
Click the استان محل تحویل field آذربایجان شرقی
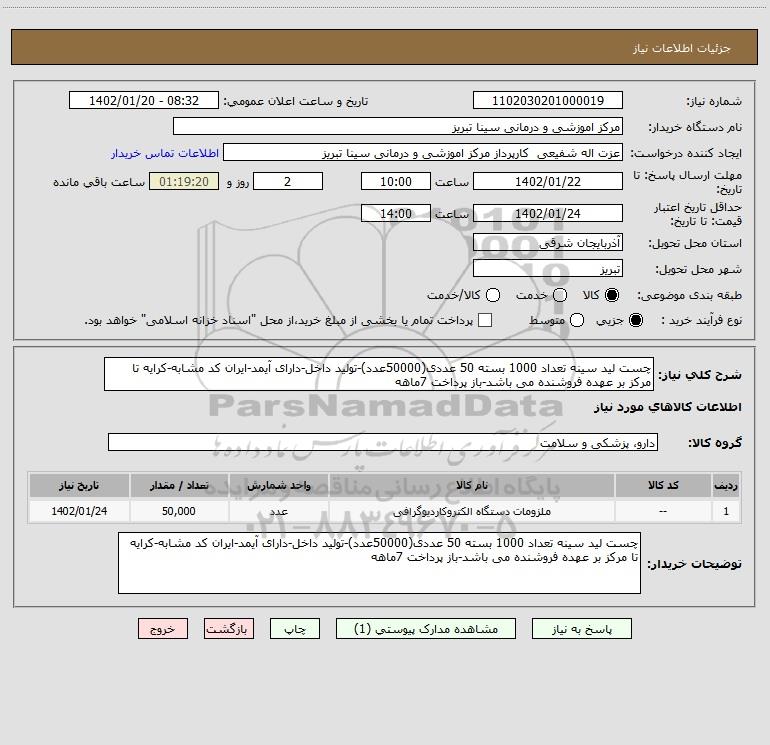(x=548, y=242)
